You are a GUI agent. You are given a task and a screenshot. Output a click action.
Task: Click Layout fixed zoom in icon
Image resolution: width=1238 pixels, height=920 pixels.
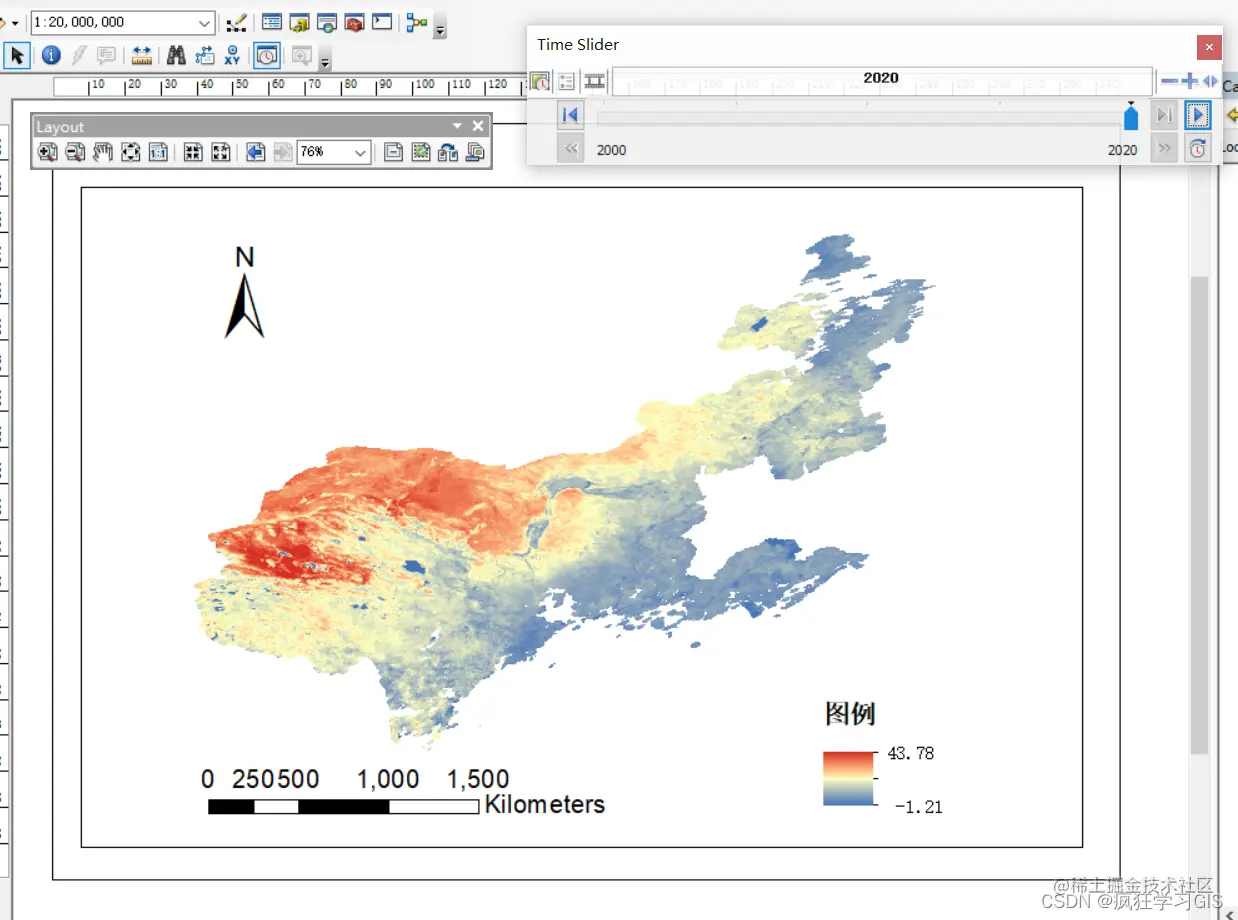[x=193, y=152]
